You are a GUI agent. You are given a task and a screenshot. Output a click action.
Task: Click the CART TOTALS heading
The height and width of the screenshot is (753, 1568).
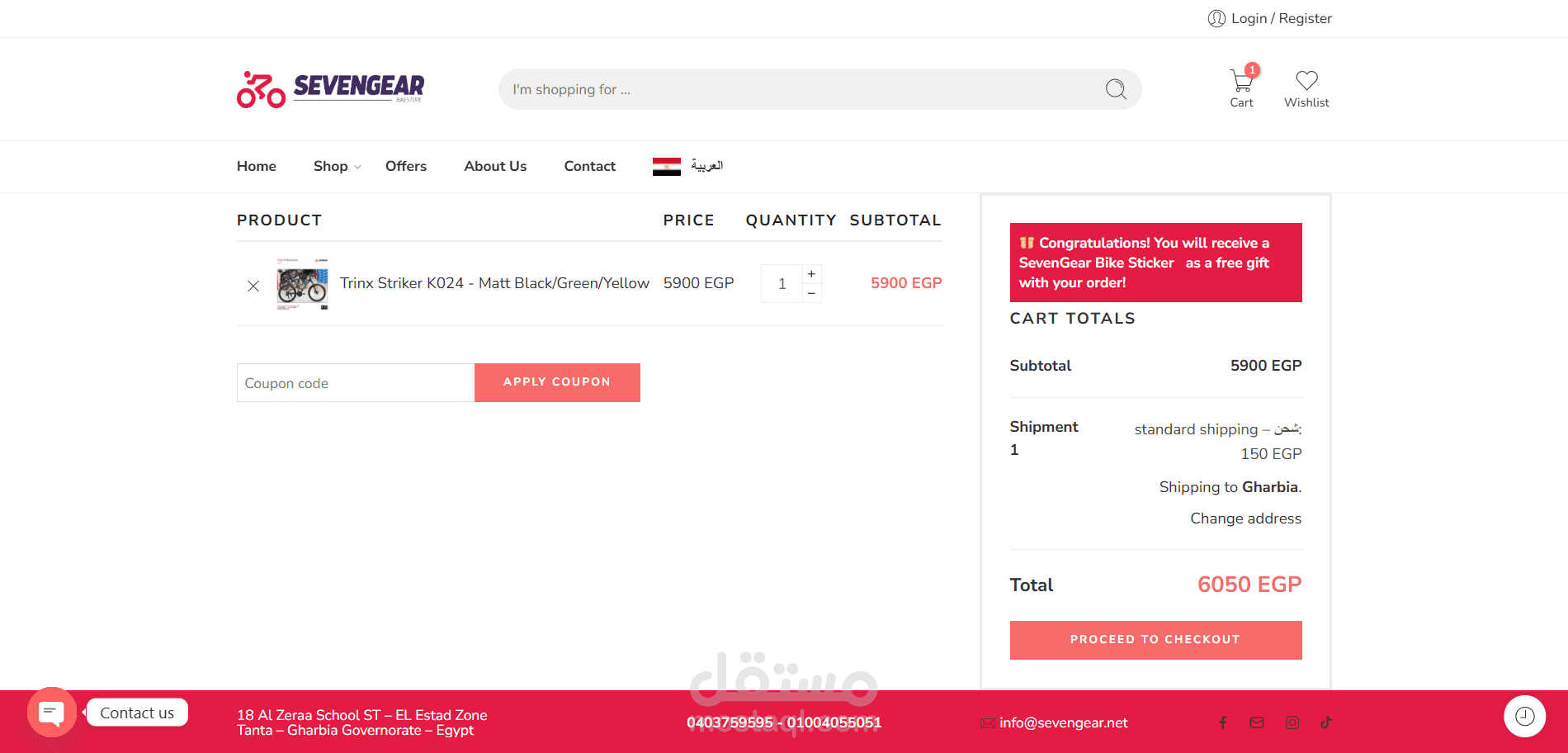pos(1073,319)
